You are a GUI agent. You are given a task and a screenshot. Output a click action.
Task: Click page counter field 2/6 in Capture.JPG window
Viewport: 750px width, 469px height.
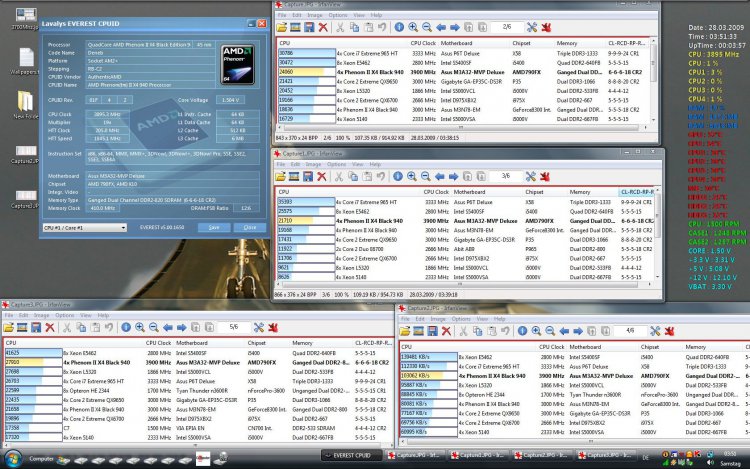point(507,27)
